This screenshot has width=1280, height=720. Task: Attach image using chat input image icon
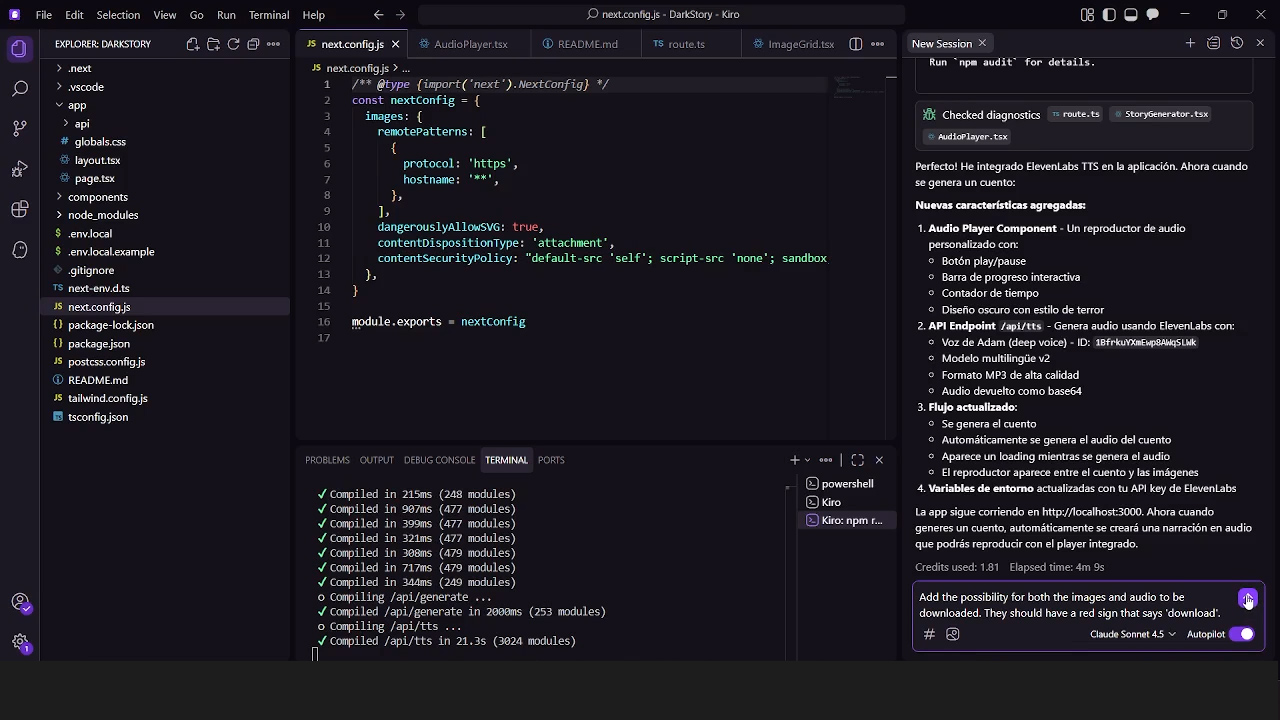(x=952, y=634)
